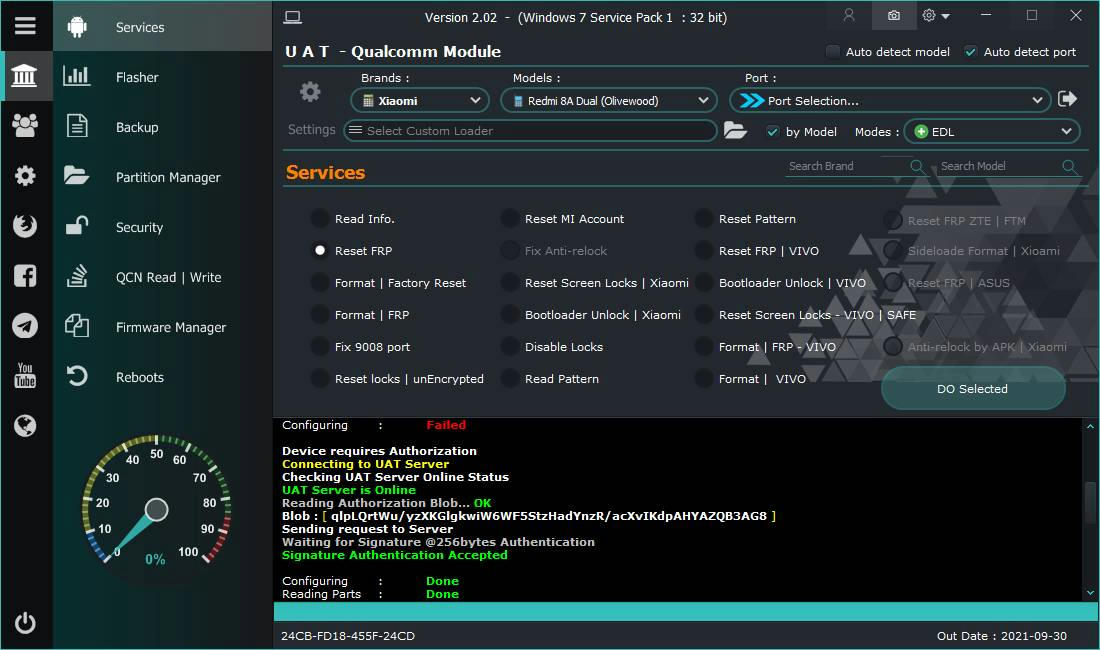Click the Security padlock icon
This screenshot has height=650, width=1100.
pyautogui.click(x=76, y=226)
